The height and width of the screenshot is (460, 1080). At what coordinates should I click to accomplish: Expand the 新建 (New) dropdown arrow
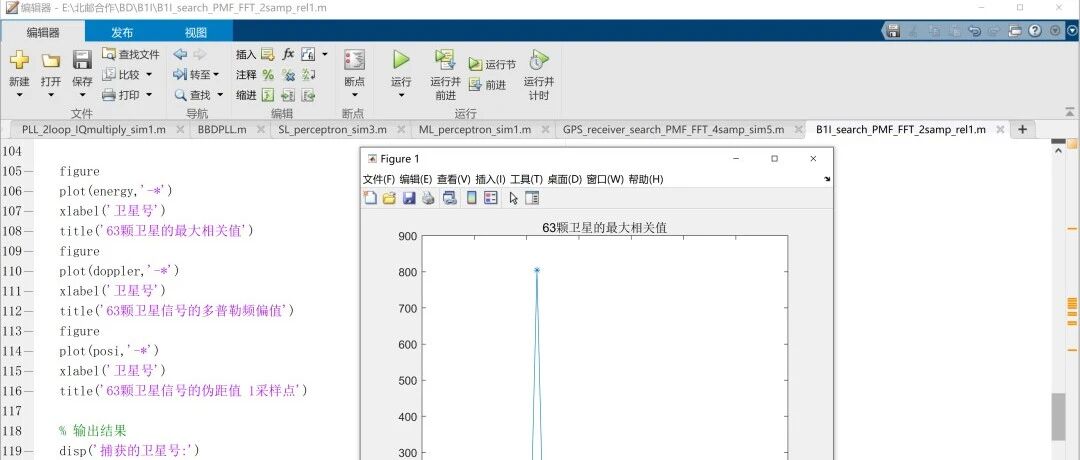point(19,95)
